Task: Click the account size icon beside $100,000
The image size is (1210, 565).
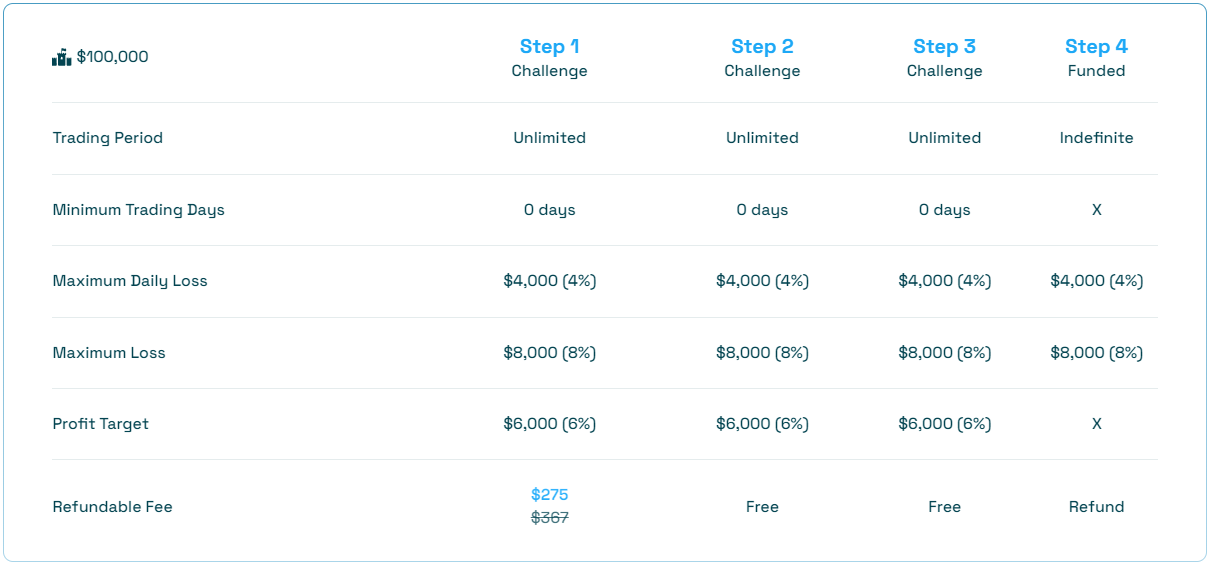Action: coord(61,57)
